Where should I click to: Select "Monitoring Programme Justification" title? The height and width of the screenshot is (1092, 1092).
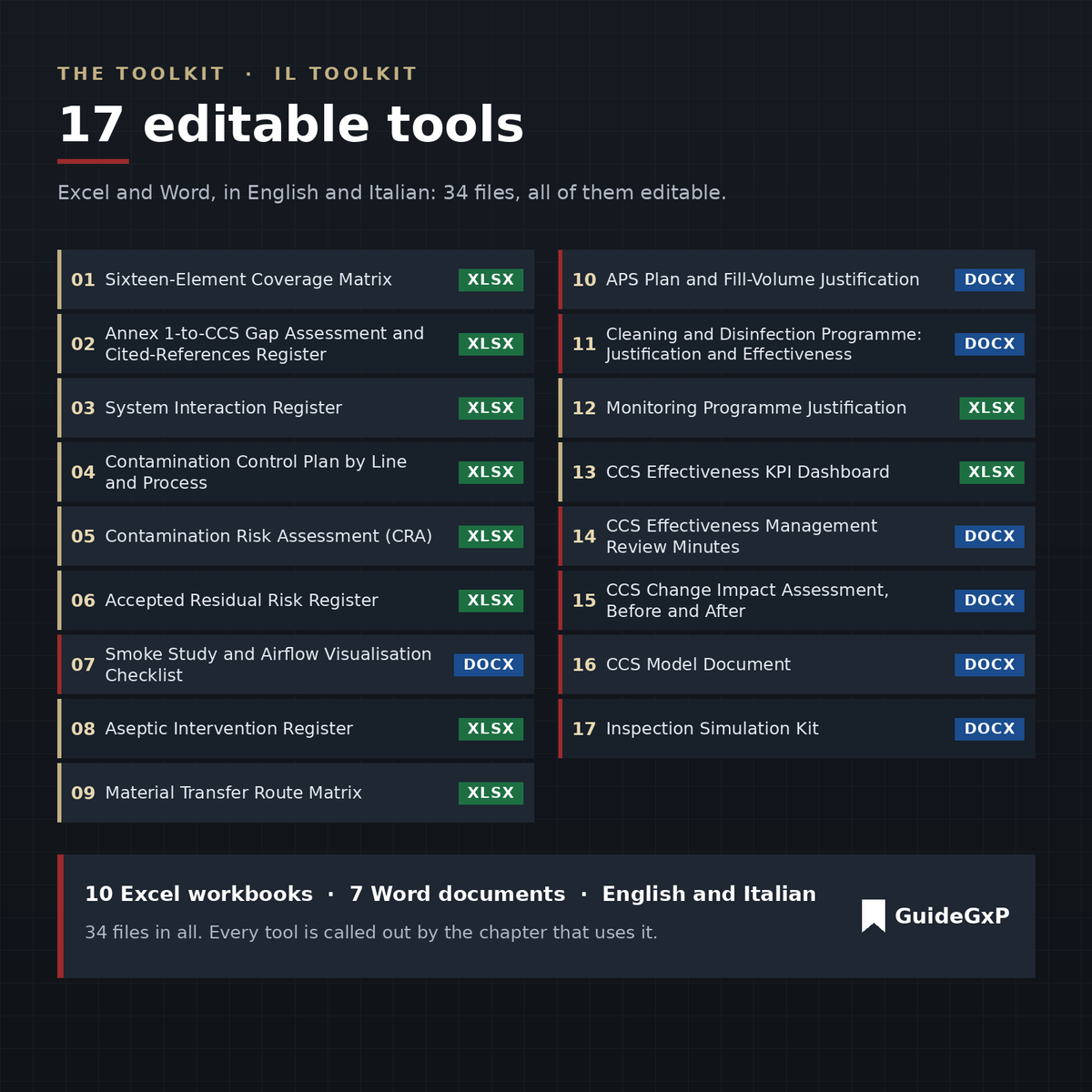[x=756, y=408]
